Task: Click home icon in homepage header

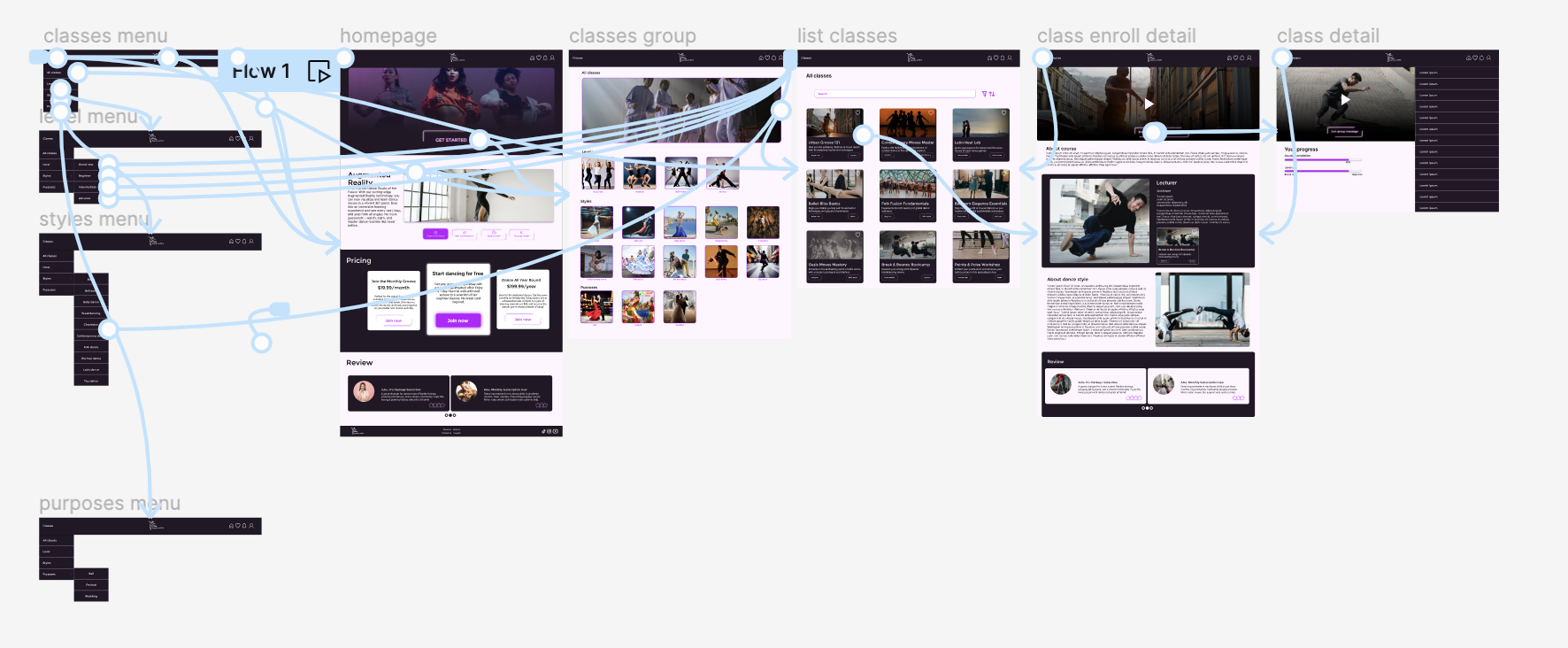Action: 532,58
